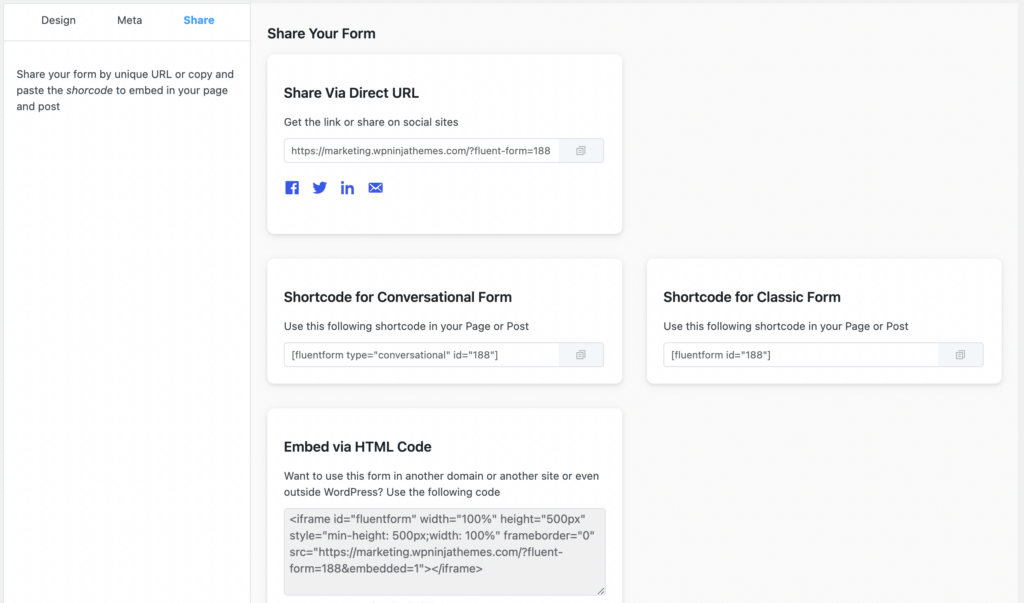Focus the classic form shortcode field

pyautogui.click(x=801, y=355)
